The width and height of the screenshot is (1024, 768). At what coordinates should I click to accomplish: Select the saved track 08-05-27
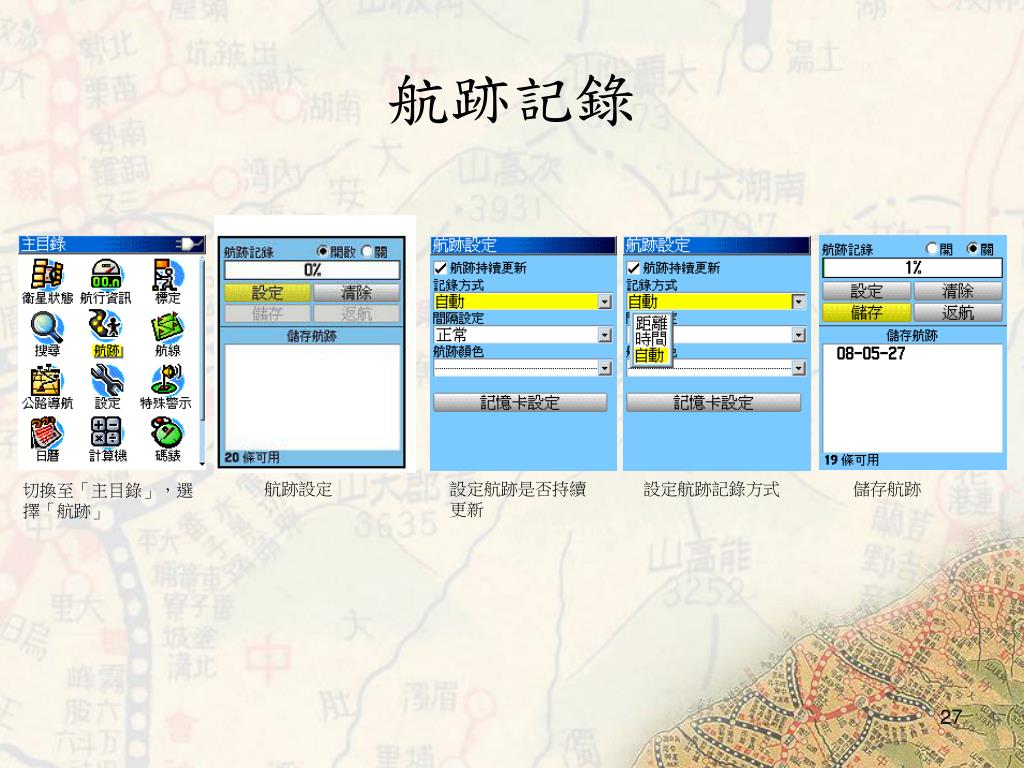click(x=871, y=353)
